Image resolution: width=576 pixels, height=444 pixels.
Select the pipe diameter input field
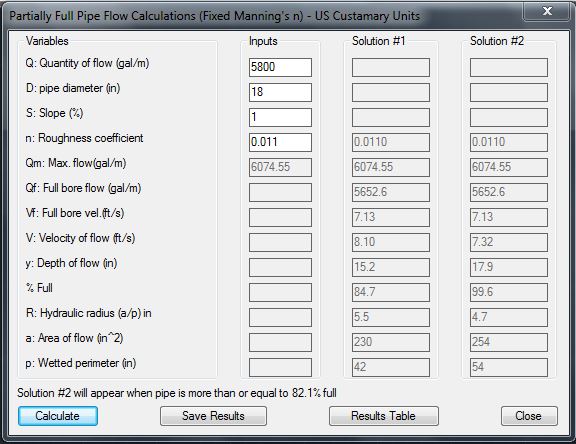(280, 92)
